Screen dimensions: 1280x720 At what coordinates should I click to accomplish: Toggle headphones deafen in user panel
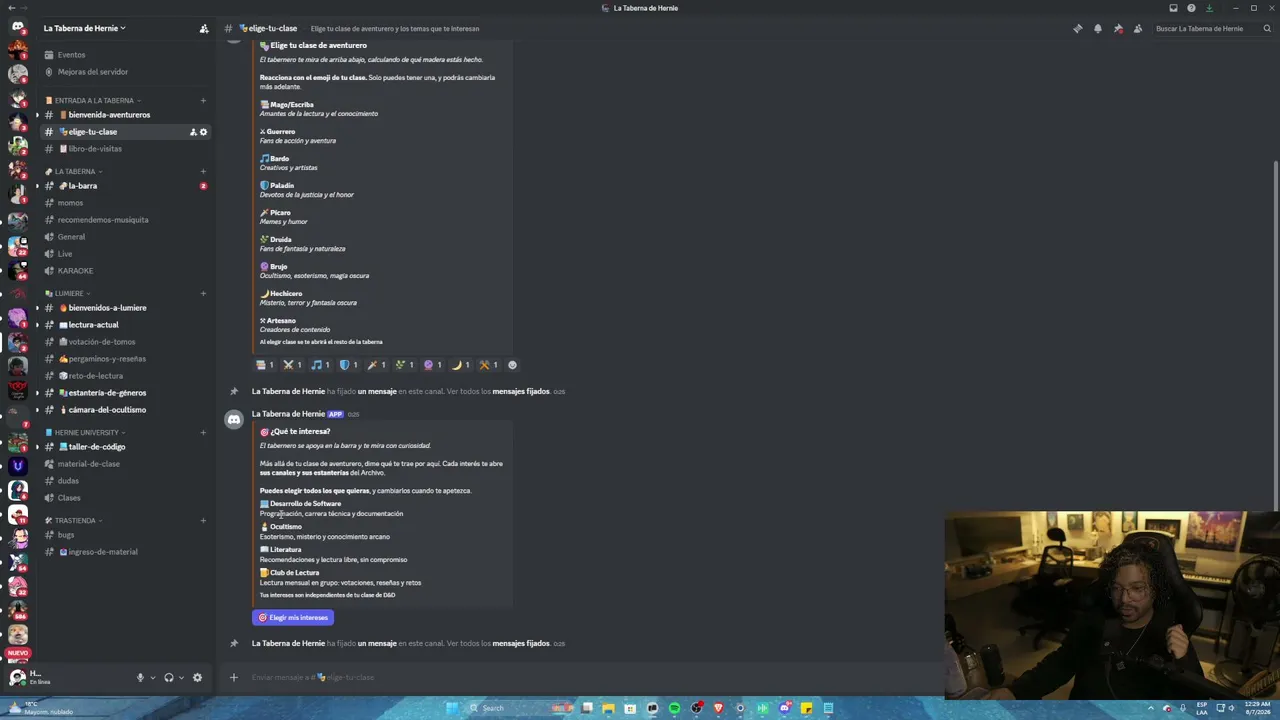[168, 677]
